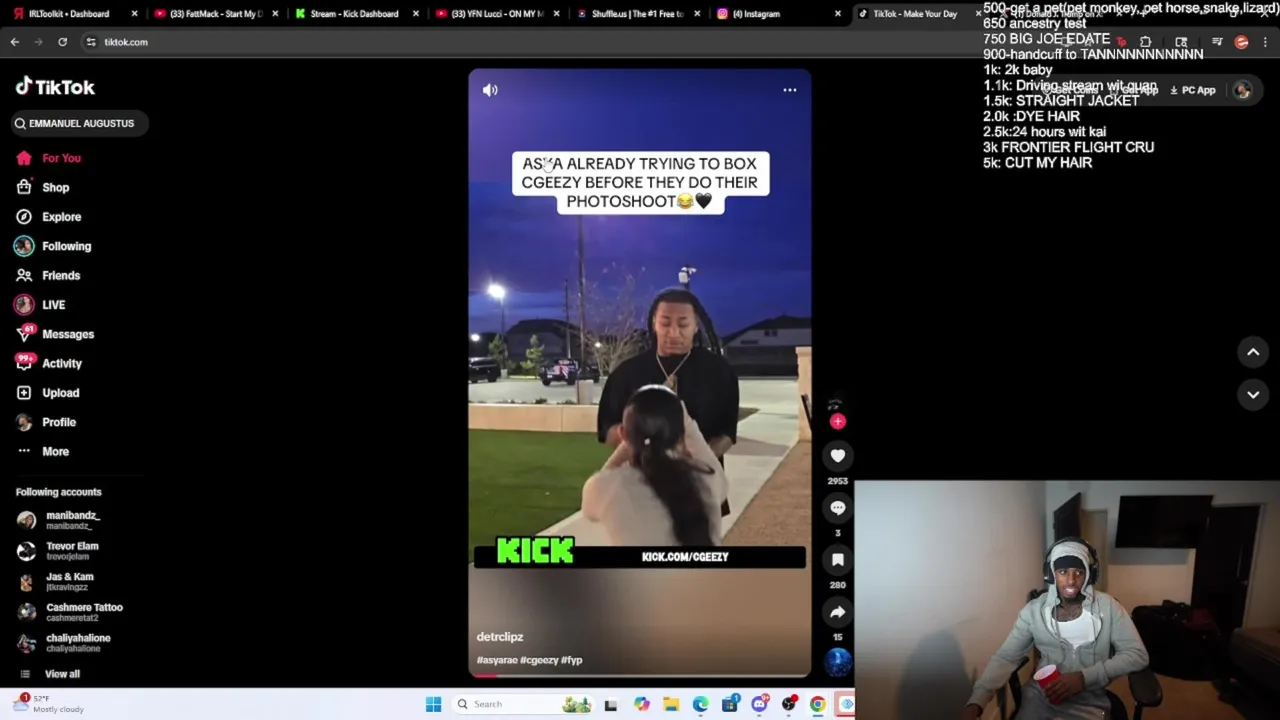The image size is (1280, 720).
Task: Open Jas & Kam following account
Action: coord(58,581)
